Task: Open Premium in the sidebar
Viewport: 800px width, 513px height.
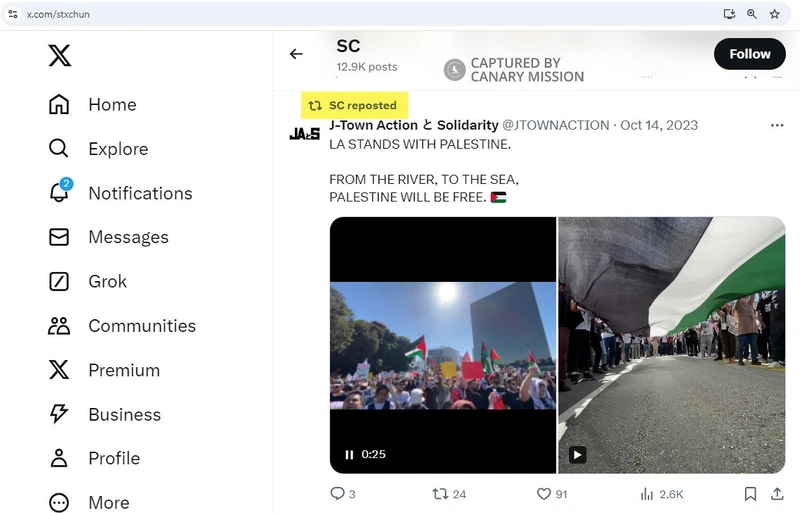Action: pyautogui.click(x=60, y=370)
